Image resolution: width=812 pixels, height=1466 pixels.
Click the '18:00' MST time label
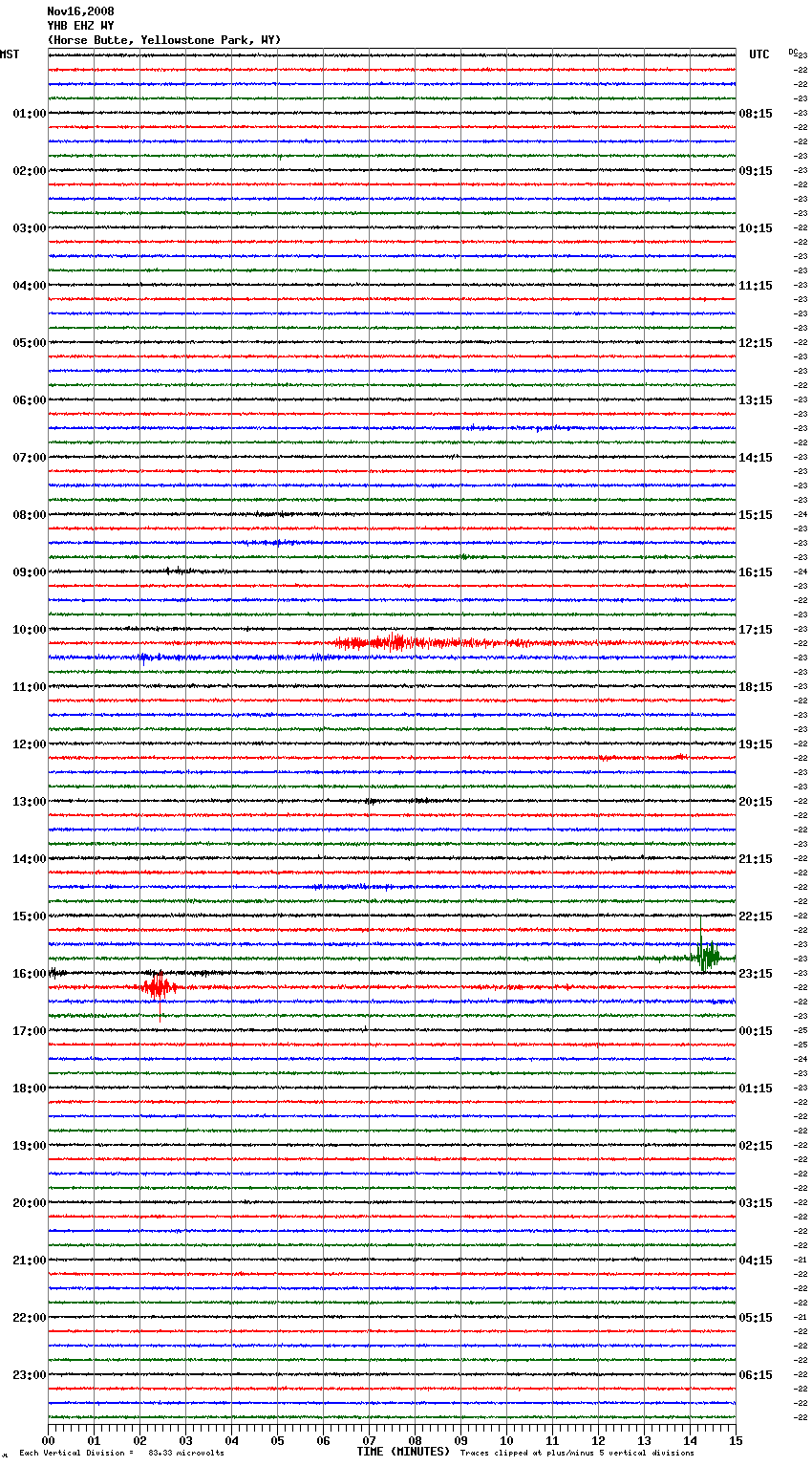click(x=30, y=1089)
